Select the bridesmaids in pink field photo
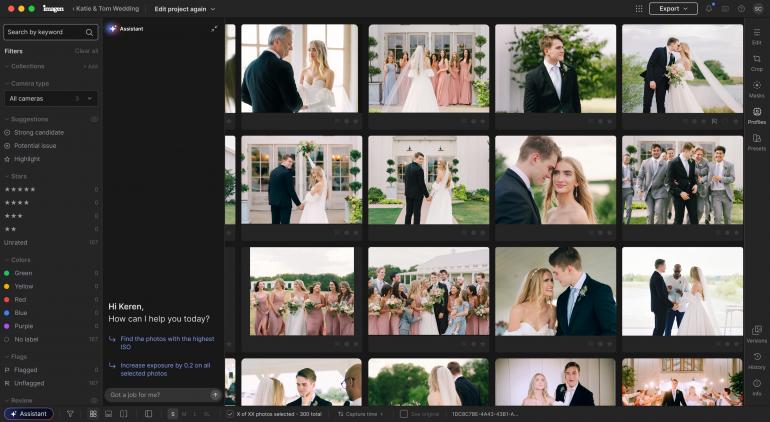The height and width of the screenshot is (422, 770). 302,291
